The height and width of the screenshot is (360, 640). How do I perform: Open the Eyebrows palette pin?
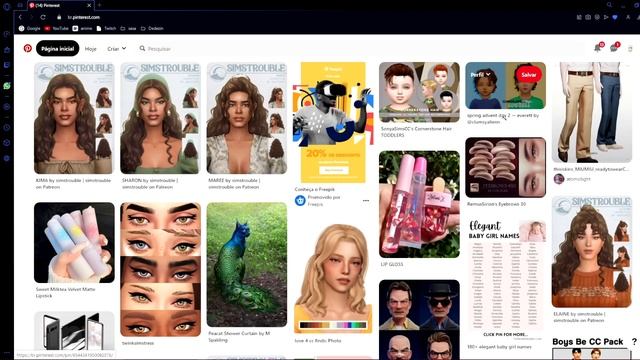click(x=505, y=167)
